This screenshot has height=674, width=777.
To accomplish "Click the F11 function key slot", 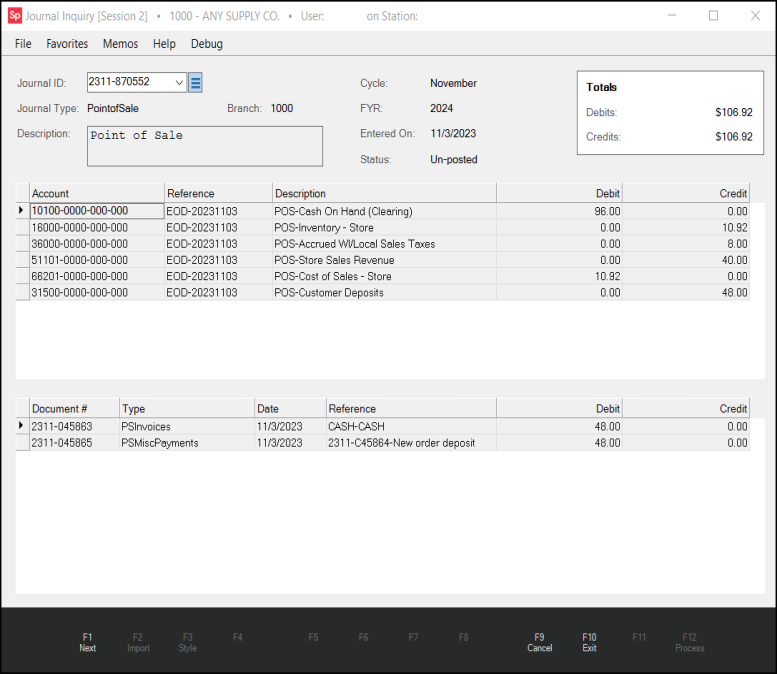I will (639, 637).
